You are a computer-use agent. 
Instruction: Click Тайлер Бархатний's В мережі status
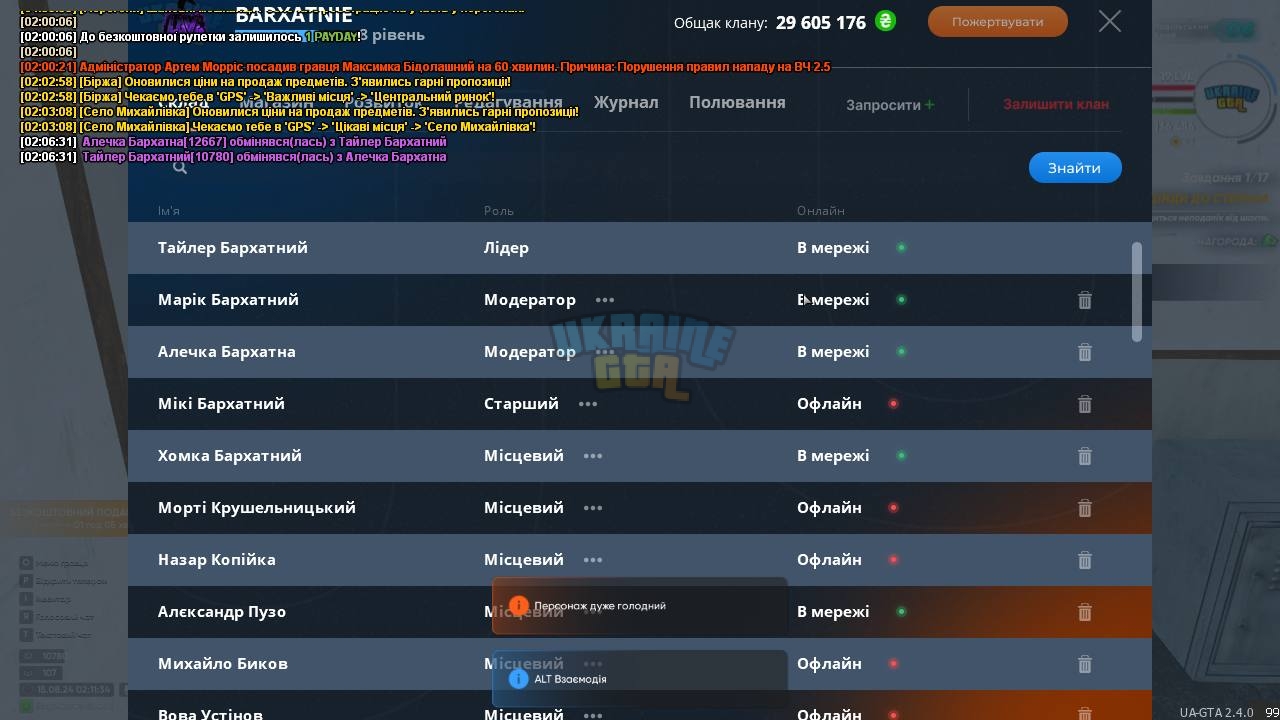833,248
